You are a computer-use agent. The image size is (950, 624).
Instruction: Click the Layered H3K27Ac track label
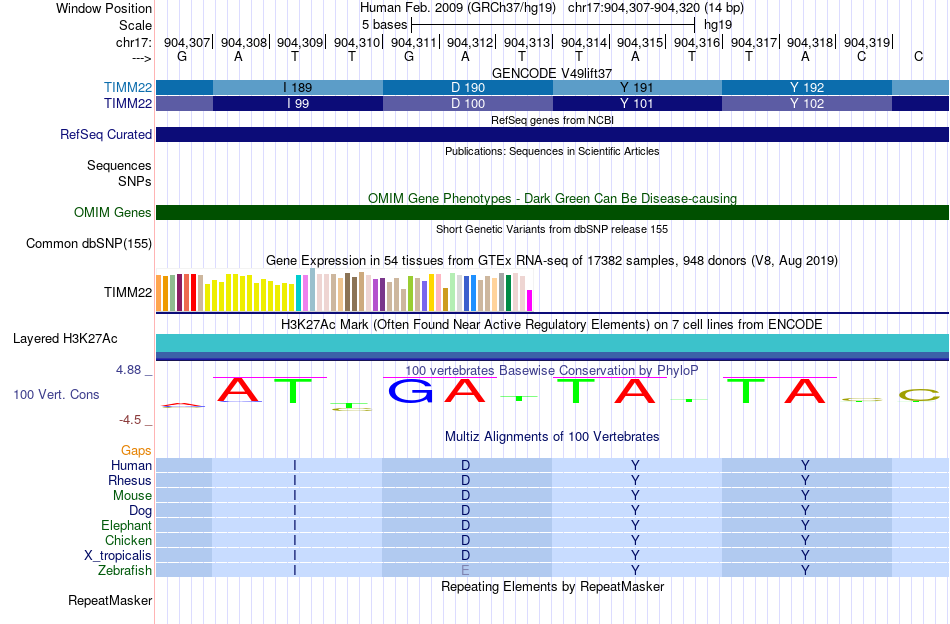click(x=65, y=339)
